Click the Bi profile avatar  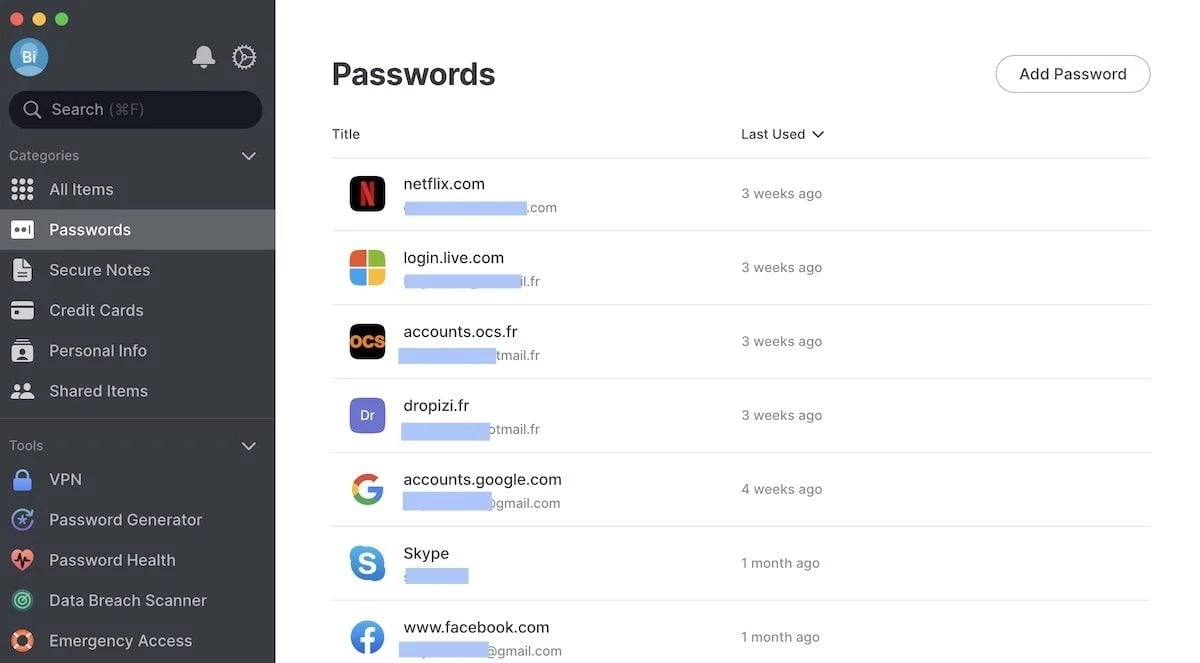pyautogui.click(x=29, y=57)
